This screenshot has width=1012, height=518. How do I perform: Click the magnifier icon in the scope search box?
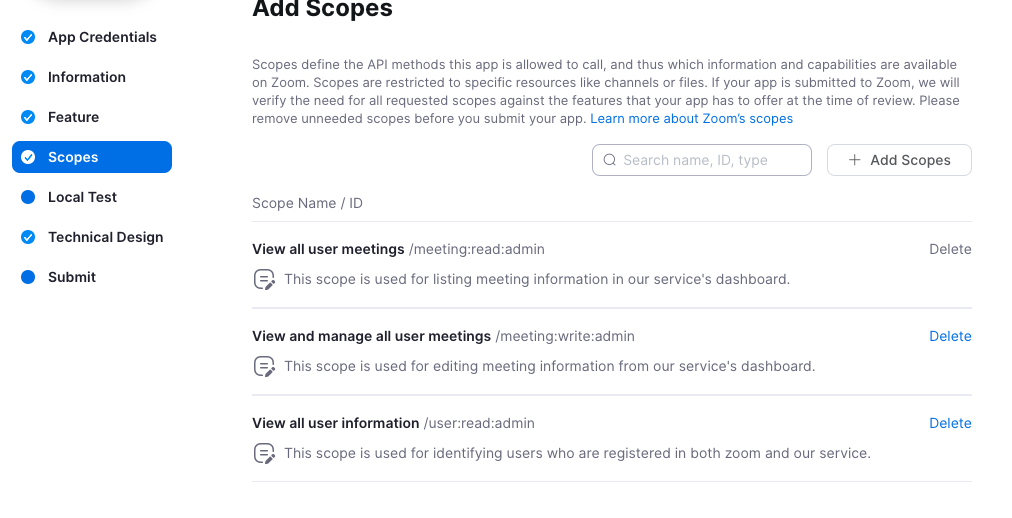tap(609, 160)
